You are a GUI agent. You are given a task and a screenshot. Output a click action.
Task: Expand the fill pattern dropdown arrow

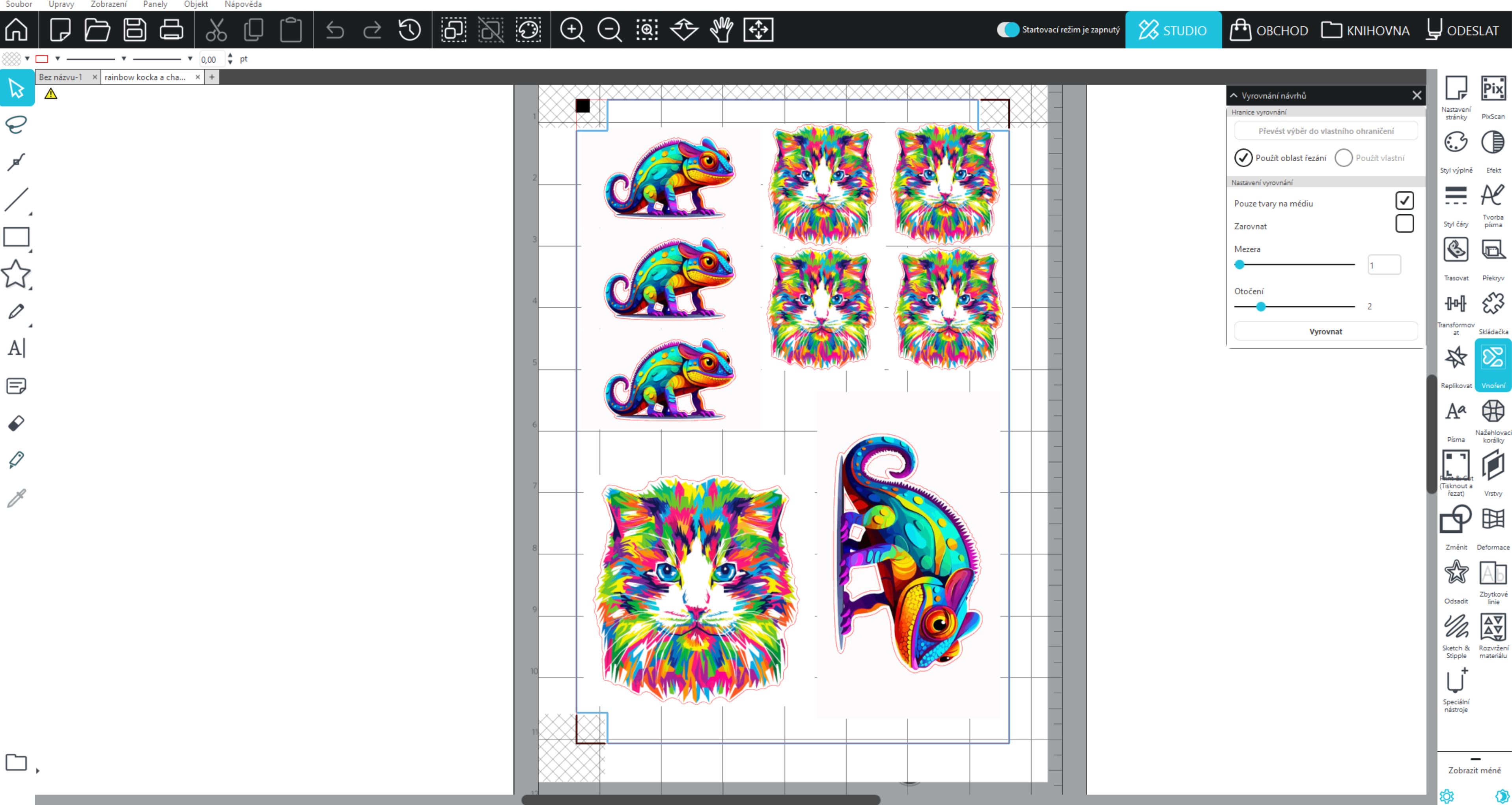[x=27, y=59]
